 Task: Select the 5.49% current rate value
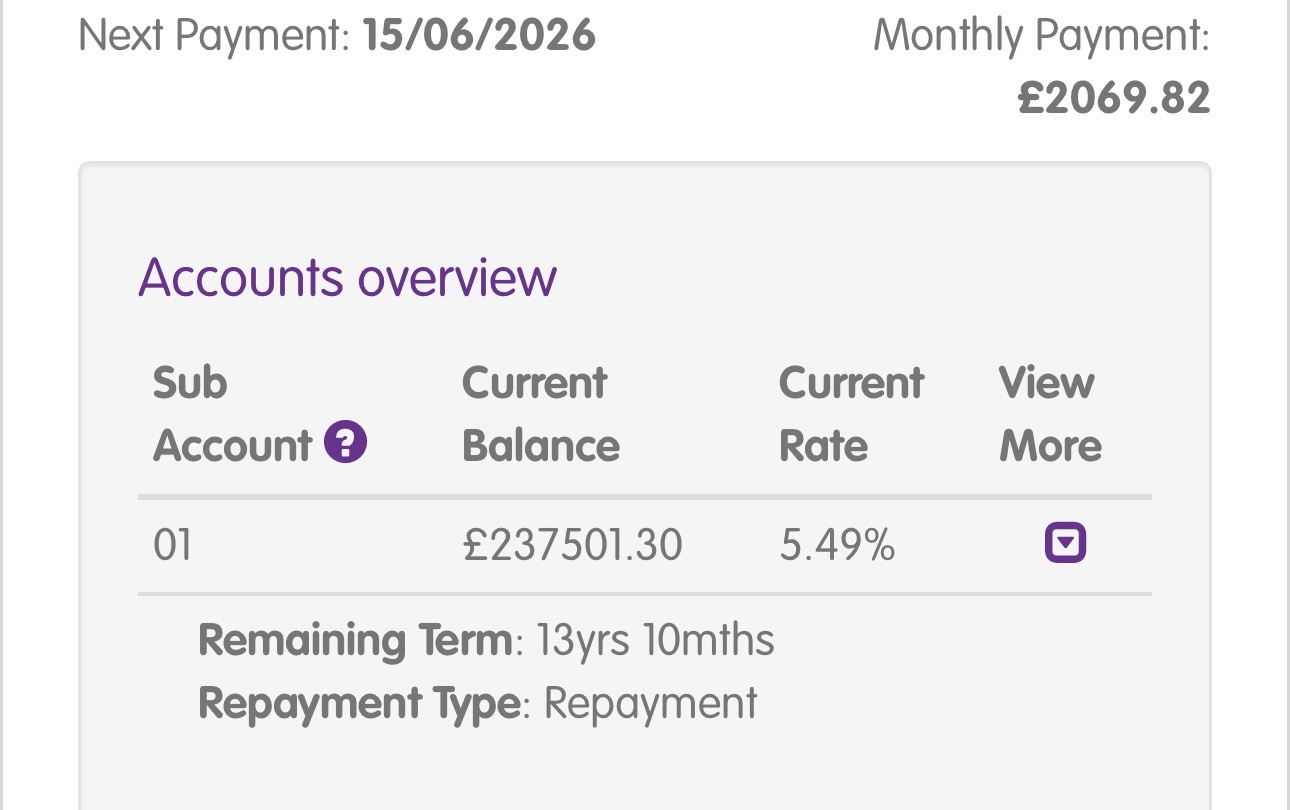coord(837,546)
